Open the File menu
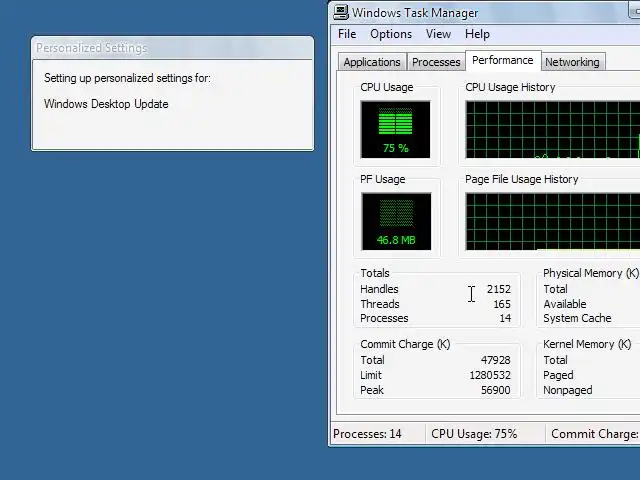The image size is (640, 480). [x=347, y=34]
